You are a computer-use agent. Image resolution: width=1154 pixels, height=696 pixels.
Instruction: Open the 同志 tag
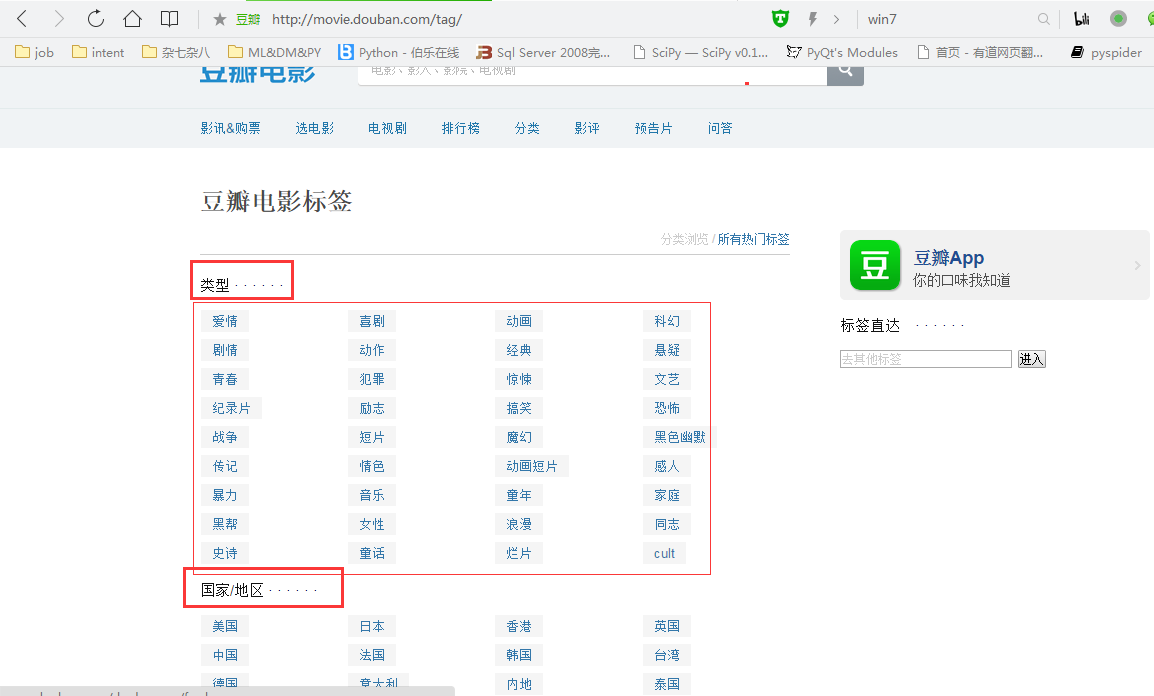[667, 524]
